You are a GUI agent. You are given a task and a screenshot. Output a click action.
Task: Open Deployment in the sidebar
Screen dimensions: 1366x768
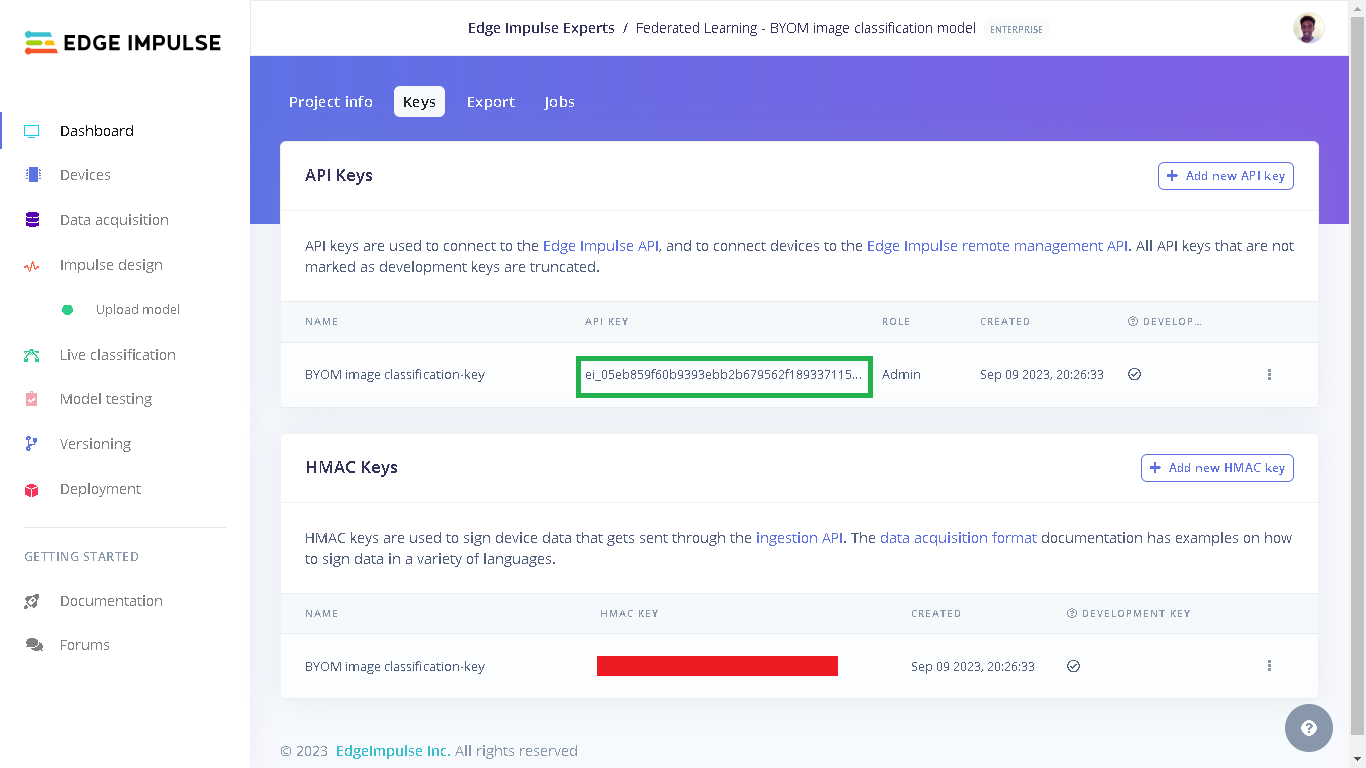point(100,489)
